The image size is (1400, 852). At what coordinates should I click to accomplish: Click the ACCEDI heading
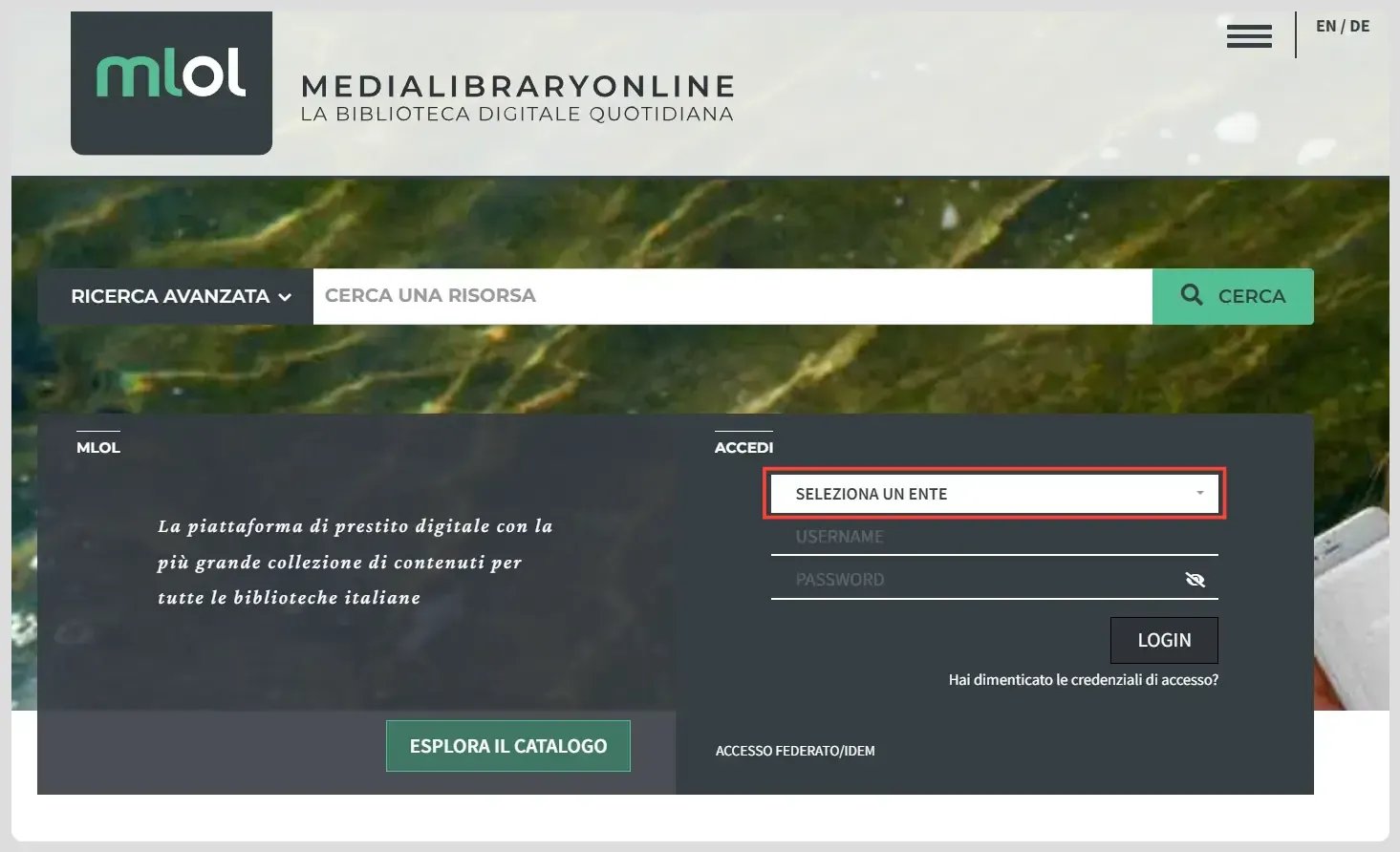(743, 447)
